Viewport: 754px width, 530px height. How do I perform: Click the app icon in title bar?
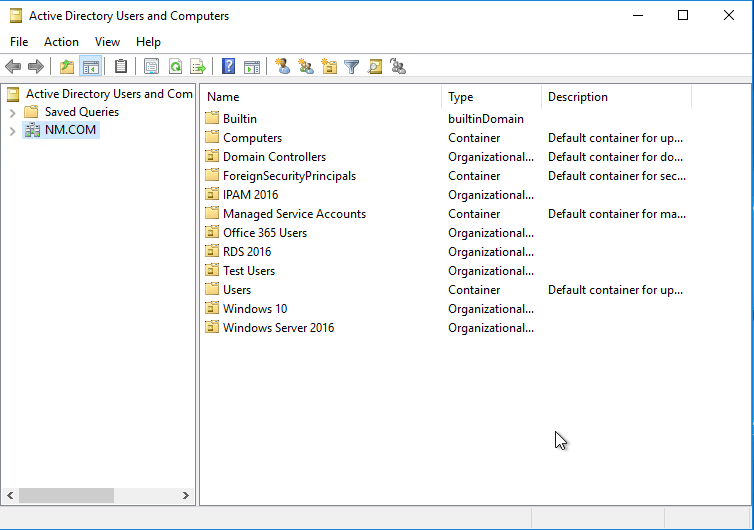(16, 16)
